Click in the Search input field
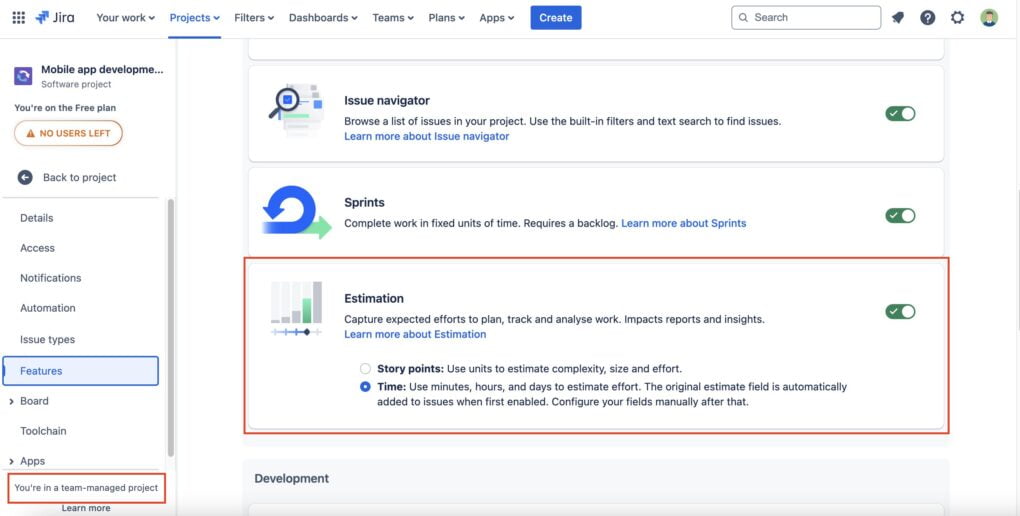The height and width of the screenshot is (516, 1020). point(806,18)
